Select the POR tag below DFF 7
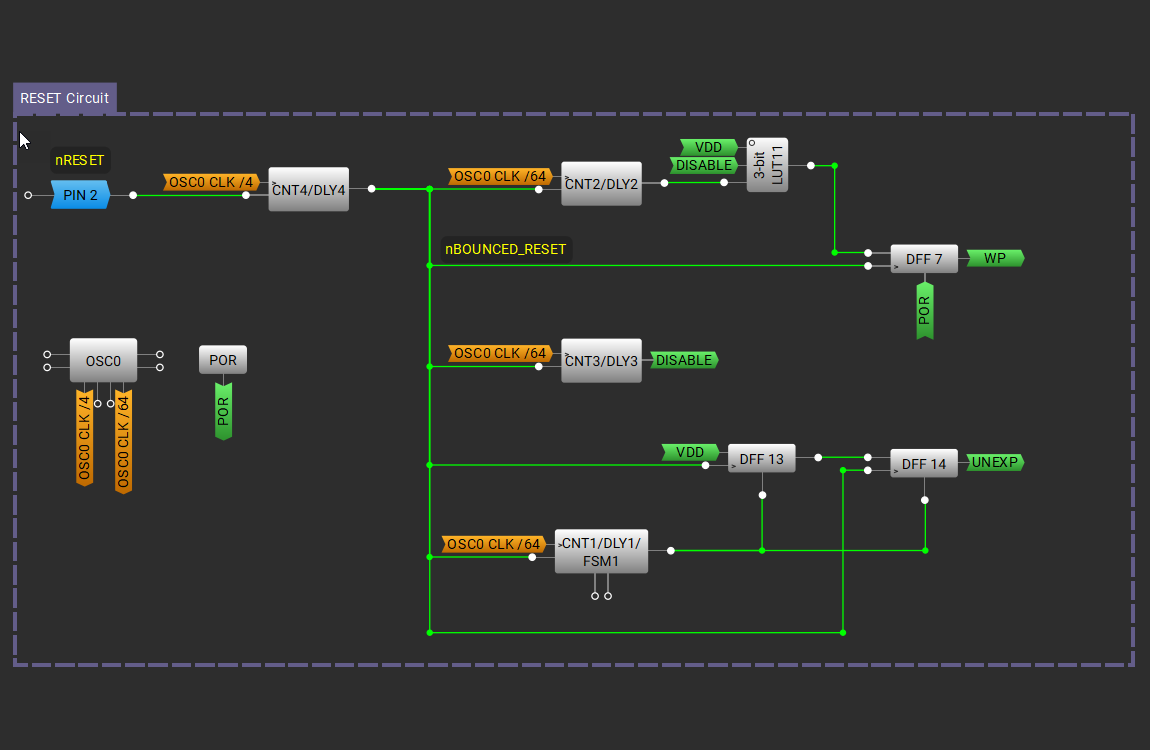Image resolution: width=1150 pixels, height=750 pixels. coord(925,310)
